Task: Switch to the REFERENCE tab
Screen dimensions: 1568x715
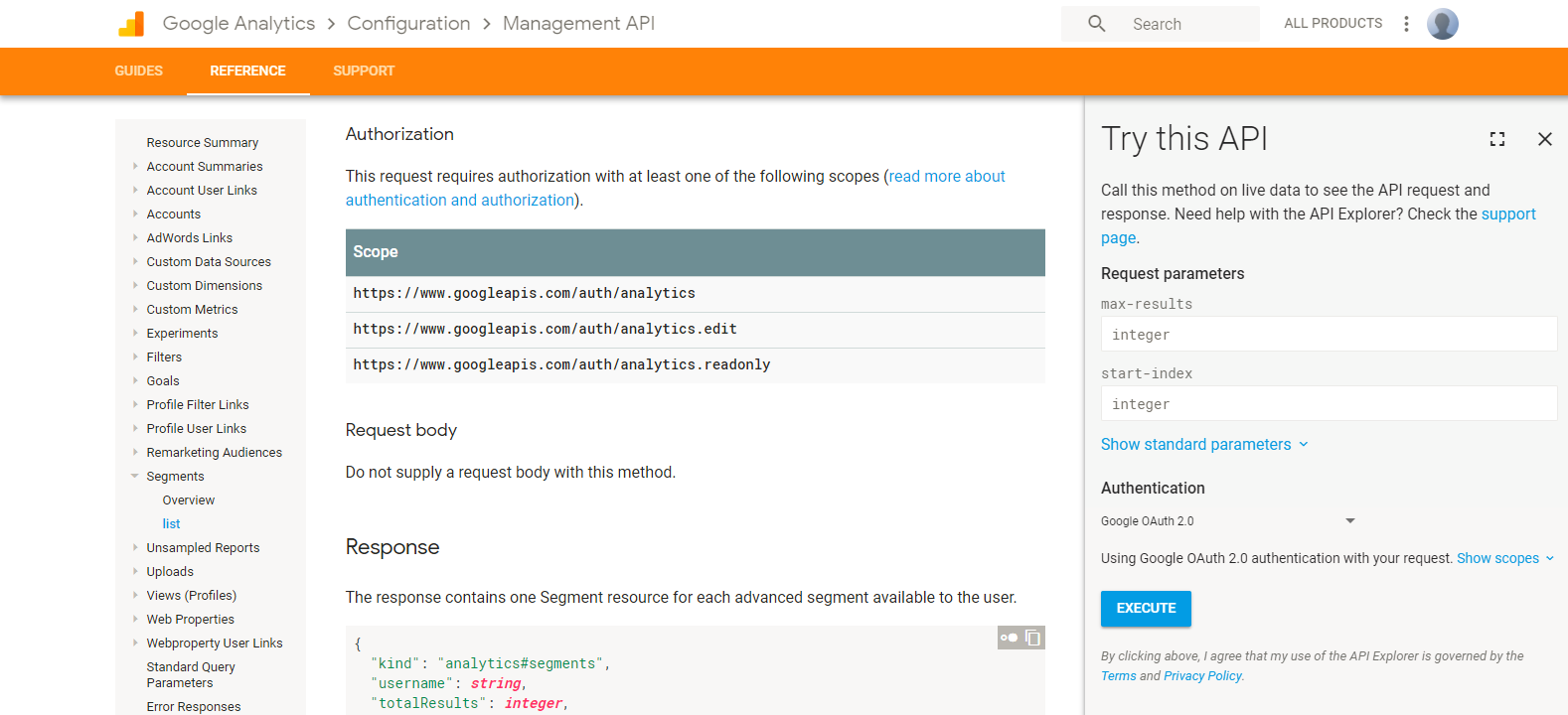Action: tap(247, 71)
